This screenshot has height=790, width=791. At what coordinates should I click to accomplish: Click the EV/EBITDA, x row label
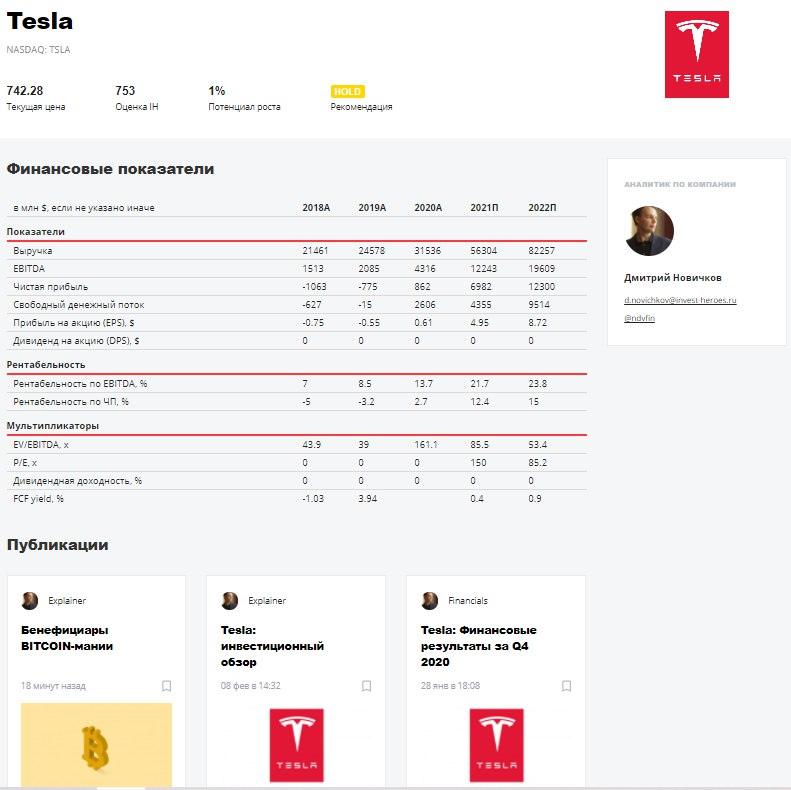click(x=41, y=445)
